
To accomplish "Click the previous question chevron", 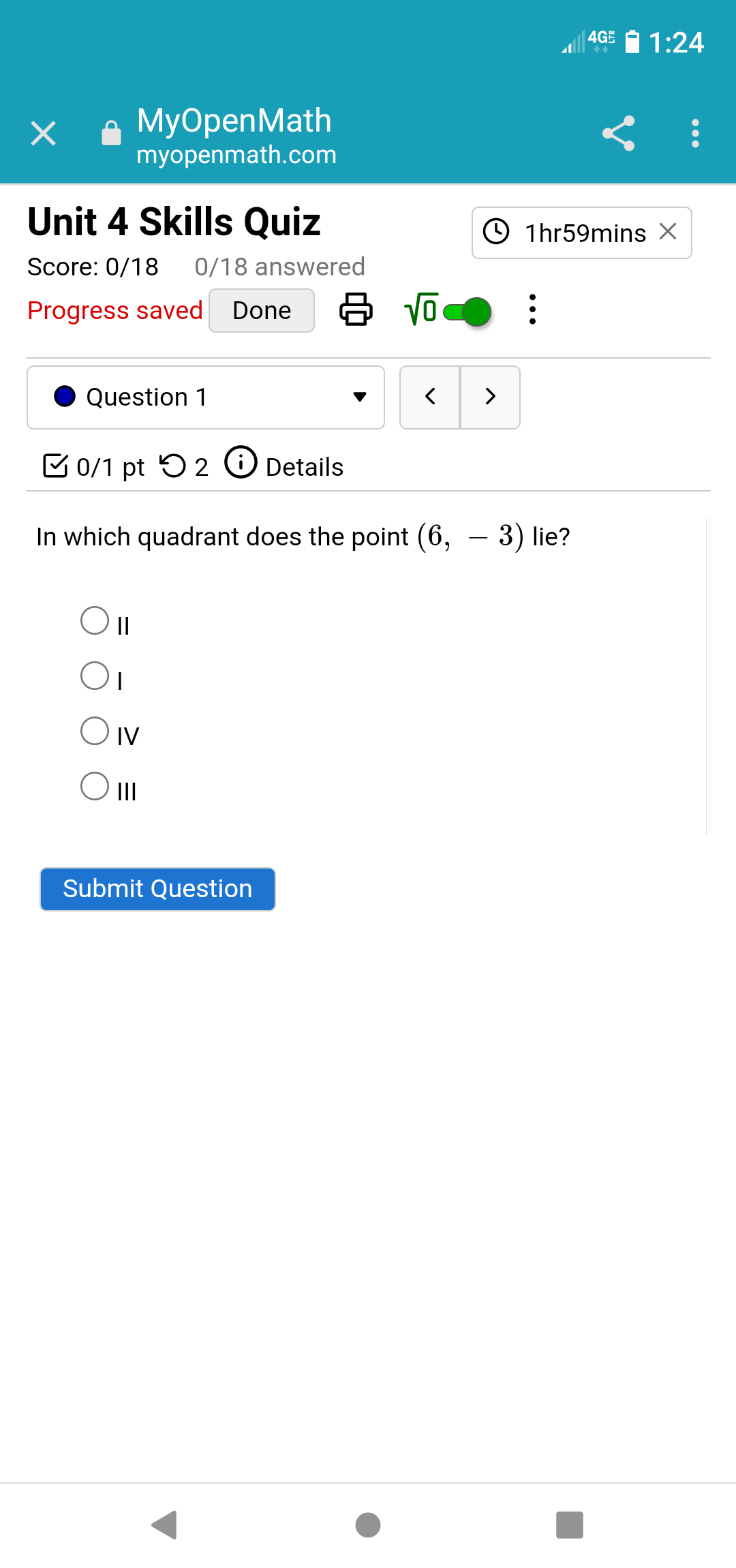I will pyautogui.click(x=431, y=397).
